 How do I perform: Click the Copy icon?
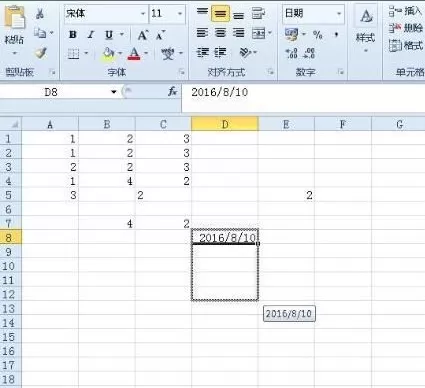[40, 33]
